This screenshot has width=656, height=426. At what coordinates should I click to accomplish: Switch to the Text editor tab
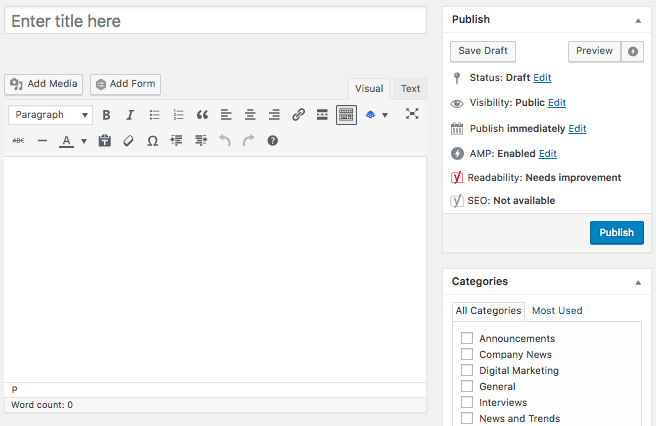[410, 89]
